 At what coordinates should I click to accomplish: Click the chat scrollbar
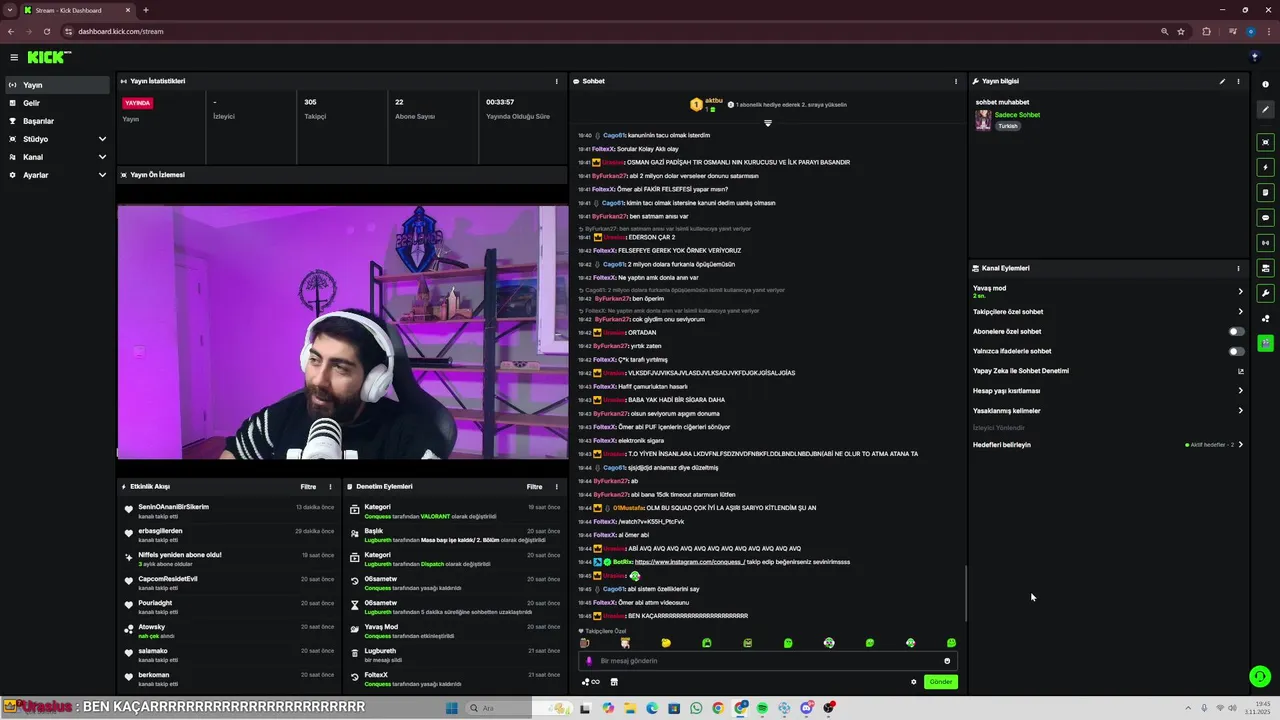965,593
